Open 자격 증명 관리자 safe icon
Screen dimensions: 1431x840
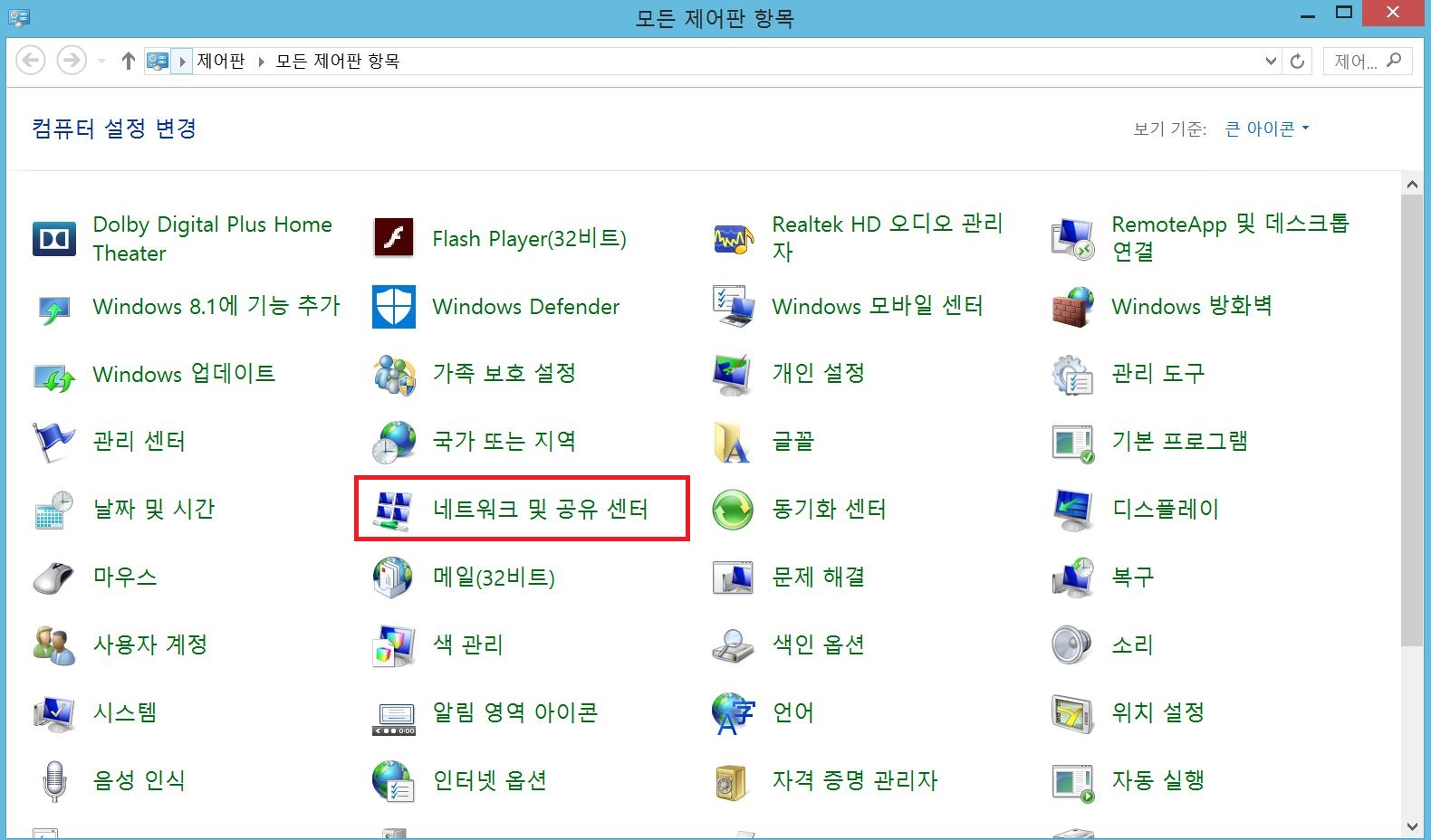(x=733, y=781)
